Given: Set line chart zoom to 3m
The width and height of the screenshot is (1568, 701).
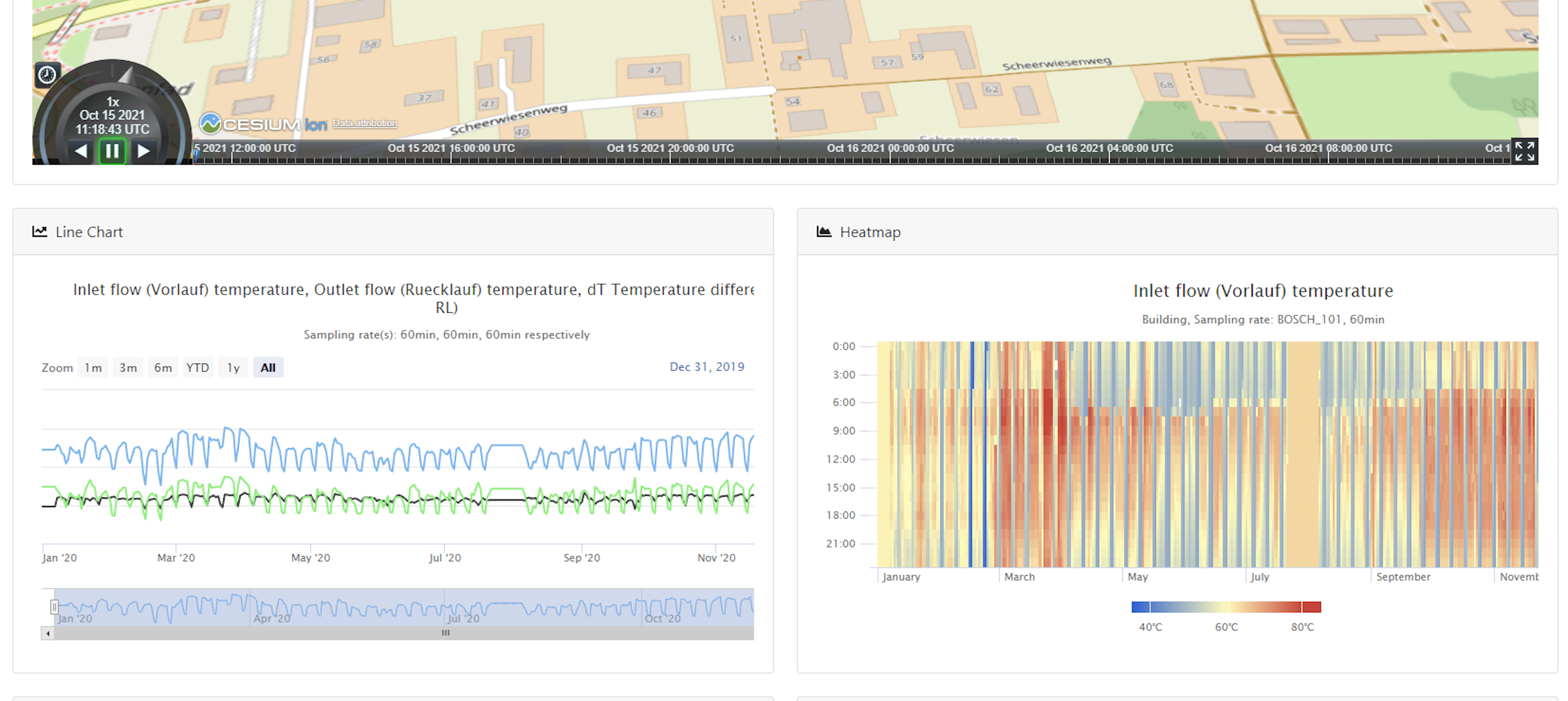Looking at the screenshot, I should tap(128, 367).
